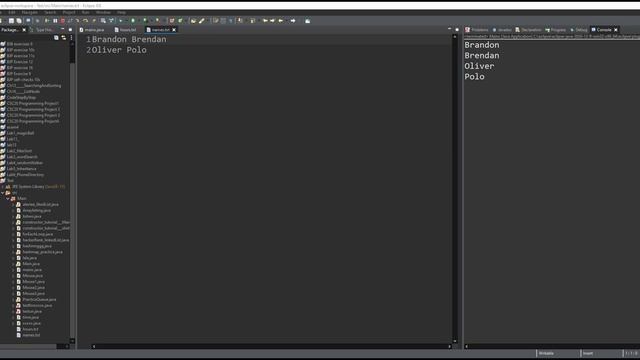The width and height of the screenshot is (640, 360).
Task: Click the Save icon in the toolbar
Action: [x=11, y=21]
